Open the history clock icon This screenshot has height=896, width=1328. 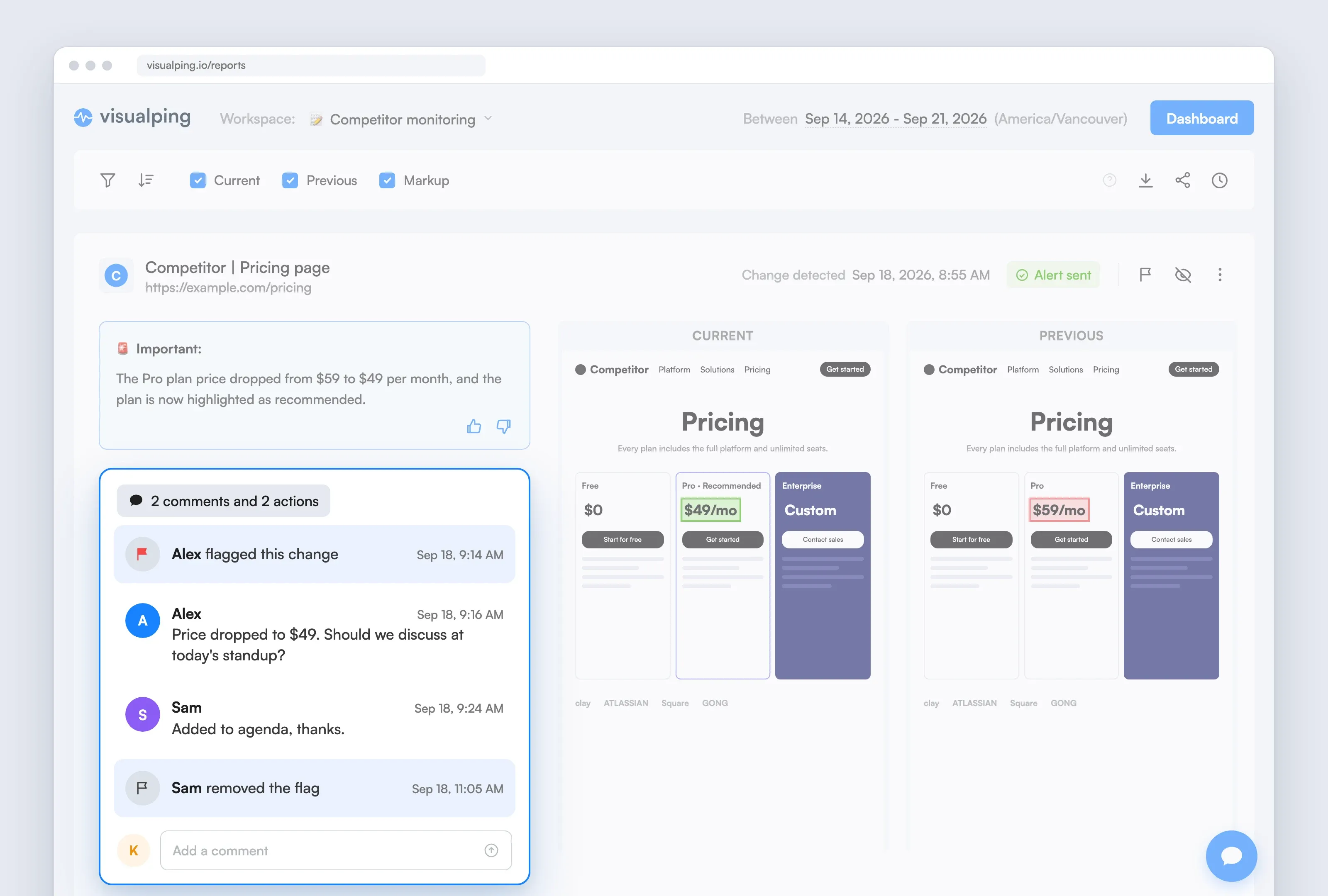tap(1219, 180)
